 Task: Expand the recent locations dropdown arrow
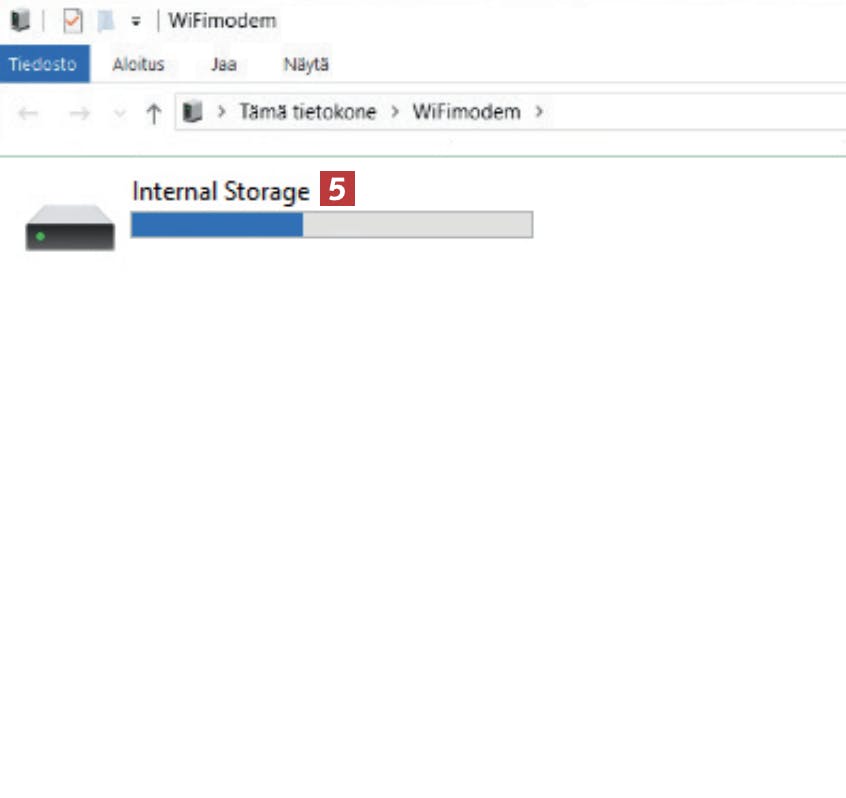point(120,113)
